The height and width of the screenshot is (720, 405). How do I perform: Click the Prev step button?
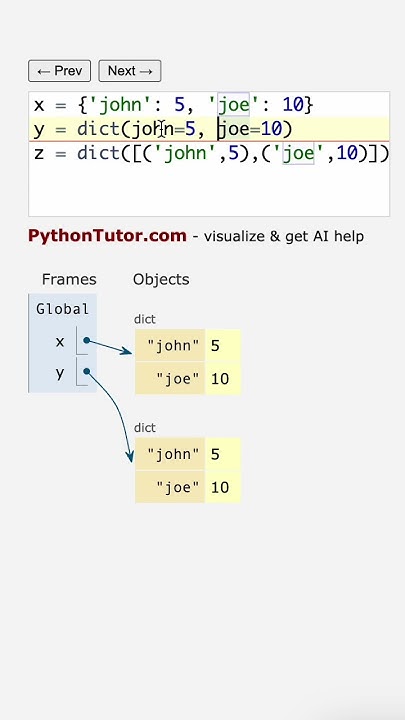pyautogui.click(x=60, y=71)
